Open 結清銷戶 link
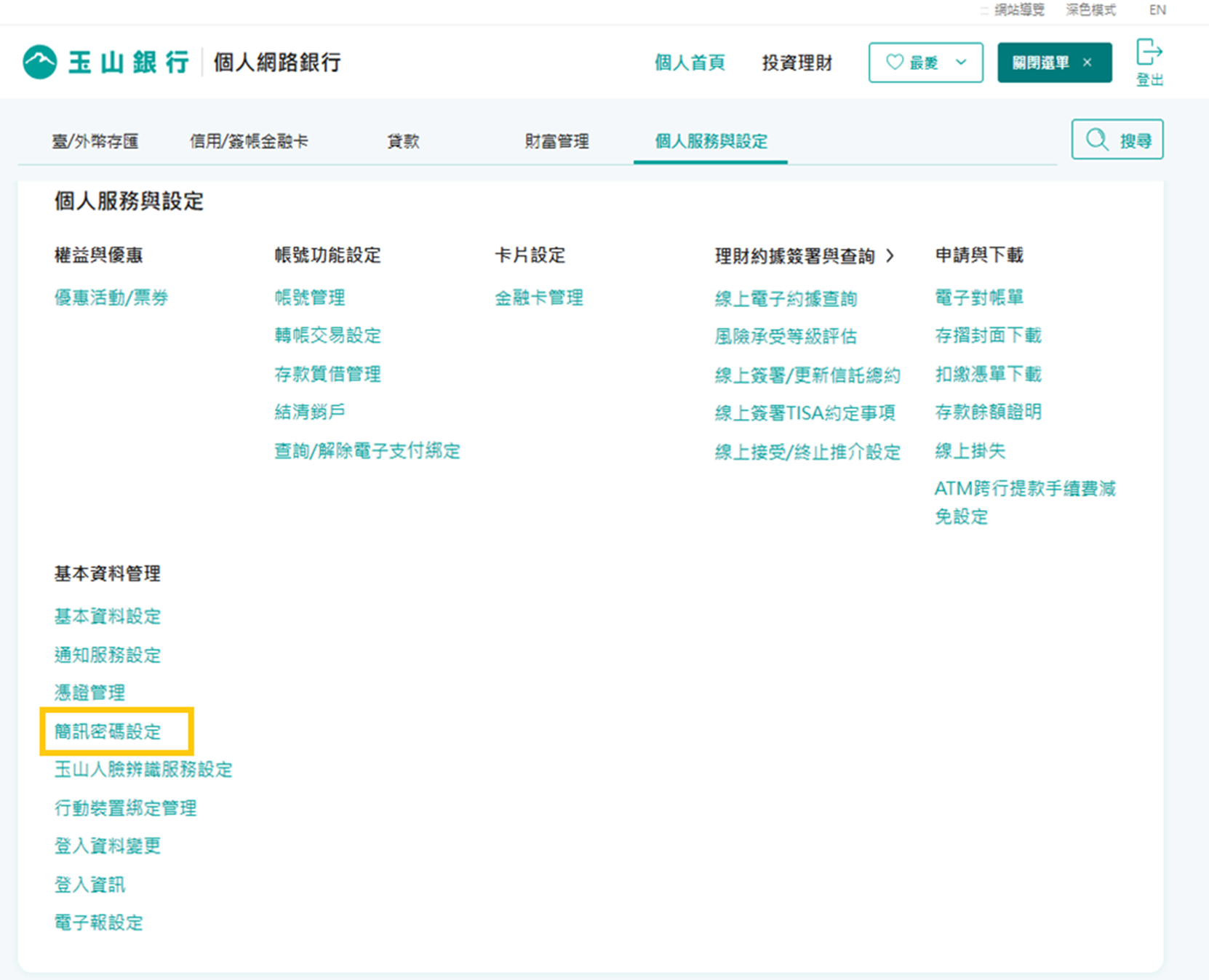 [x=310, y=412]
